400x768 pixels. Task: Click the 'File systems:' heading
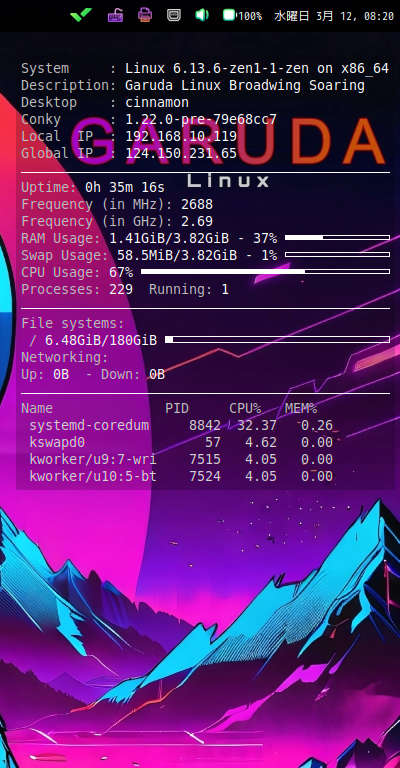point(73,323)
